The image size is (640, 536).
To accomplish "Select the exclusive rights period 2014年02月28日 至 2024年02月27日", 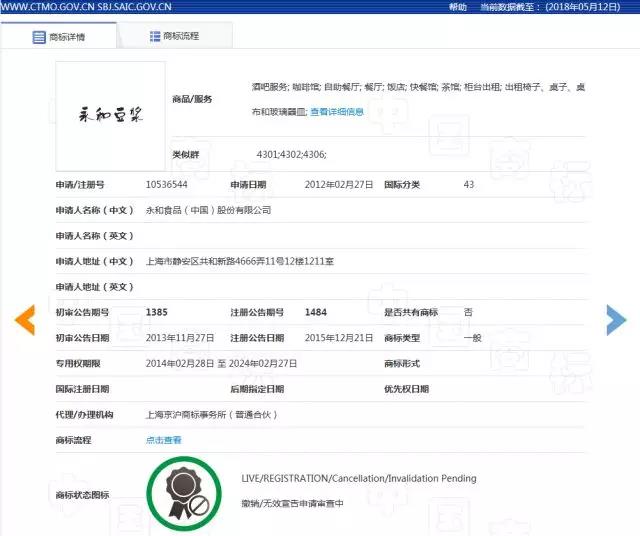I will [x=221, y=363].
